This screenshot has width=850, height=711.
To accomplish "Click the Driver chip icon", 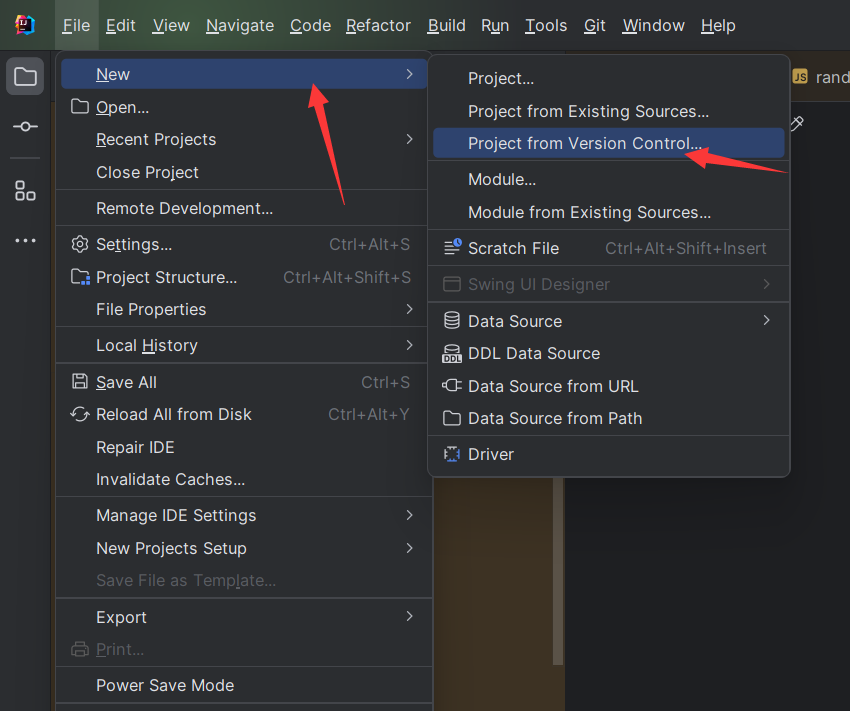I will 452,454.
